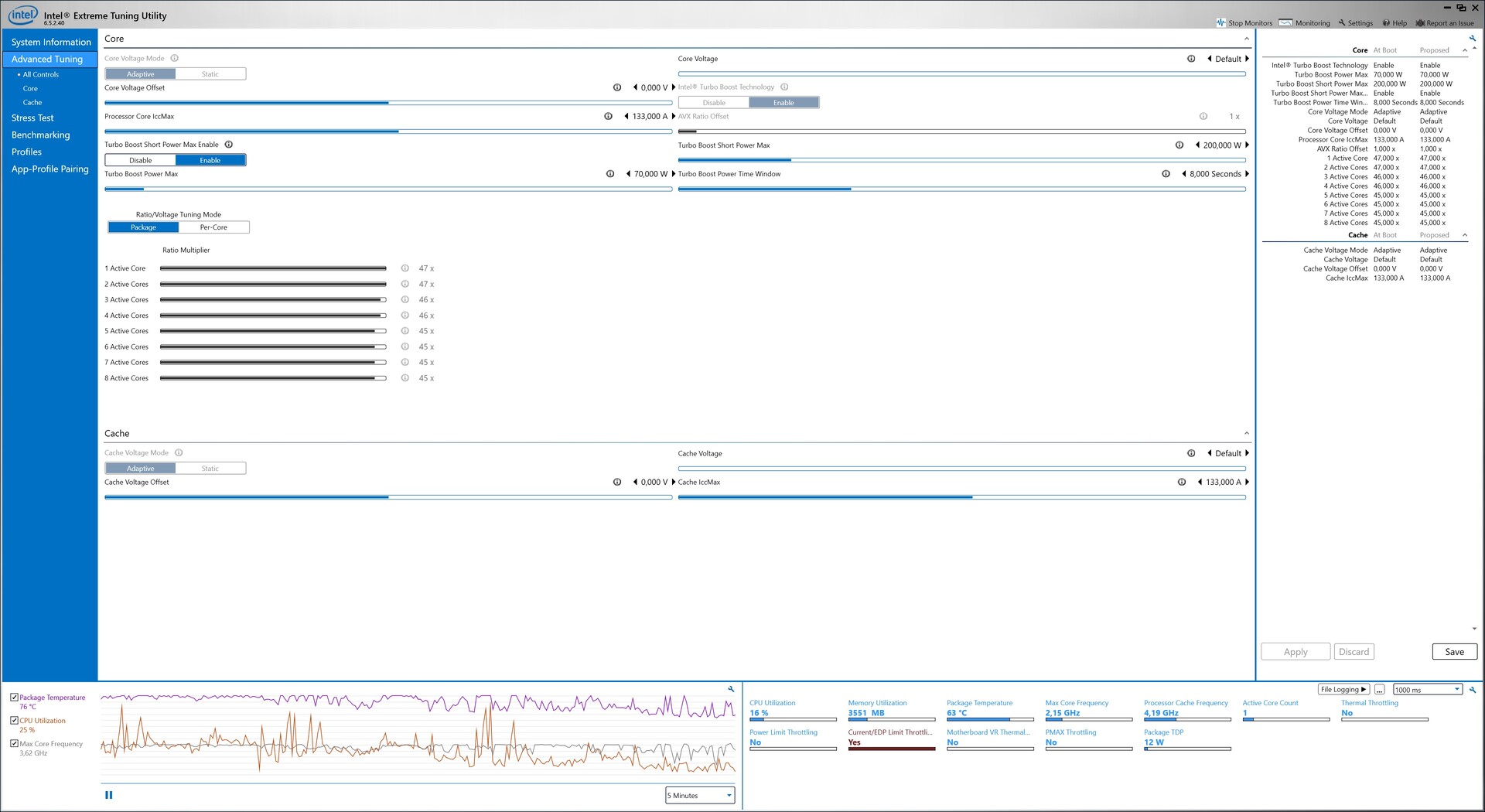Click the AVX Ratio Offset info icon

point(1203,116)
